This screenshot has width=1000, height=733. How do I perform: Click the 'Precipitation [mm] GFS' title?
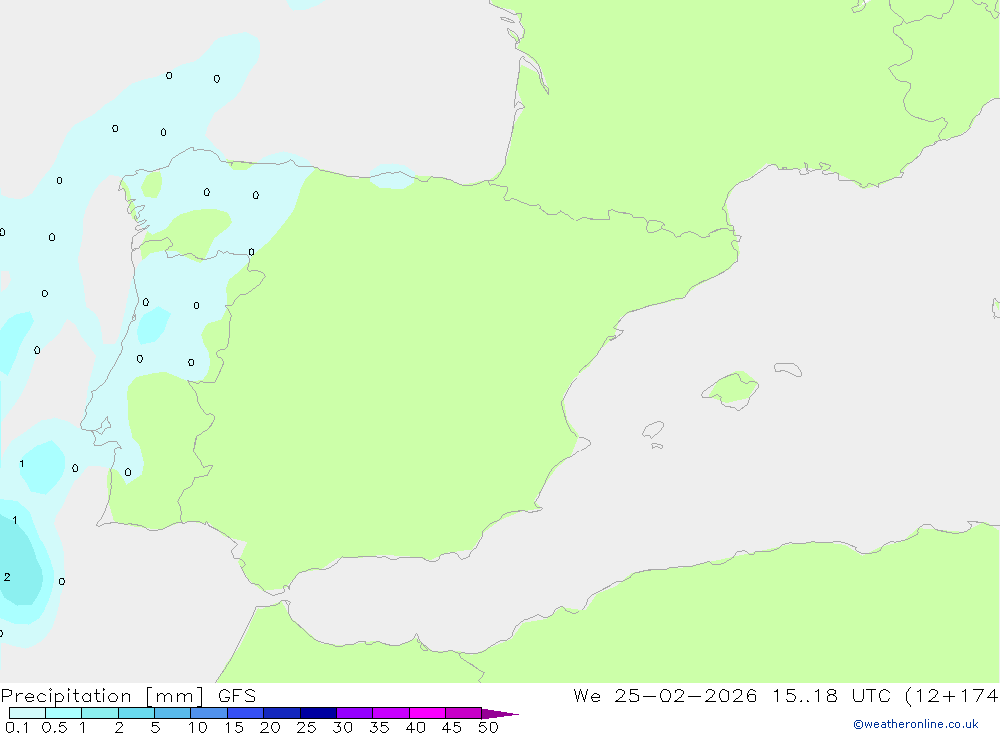(128, 696)
